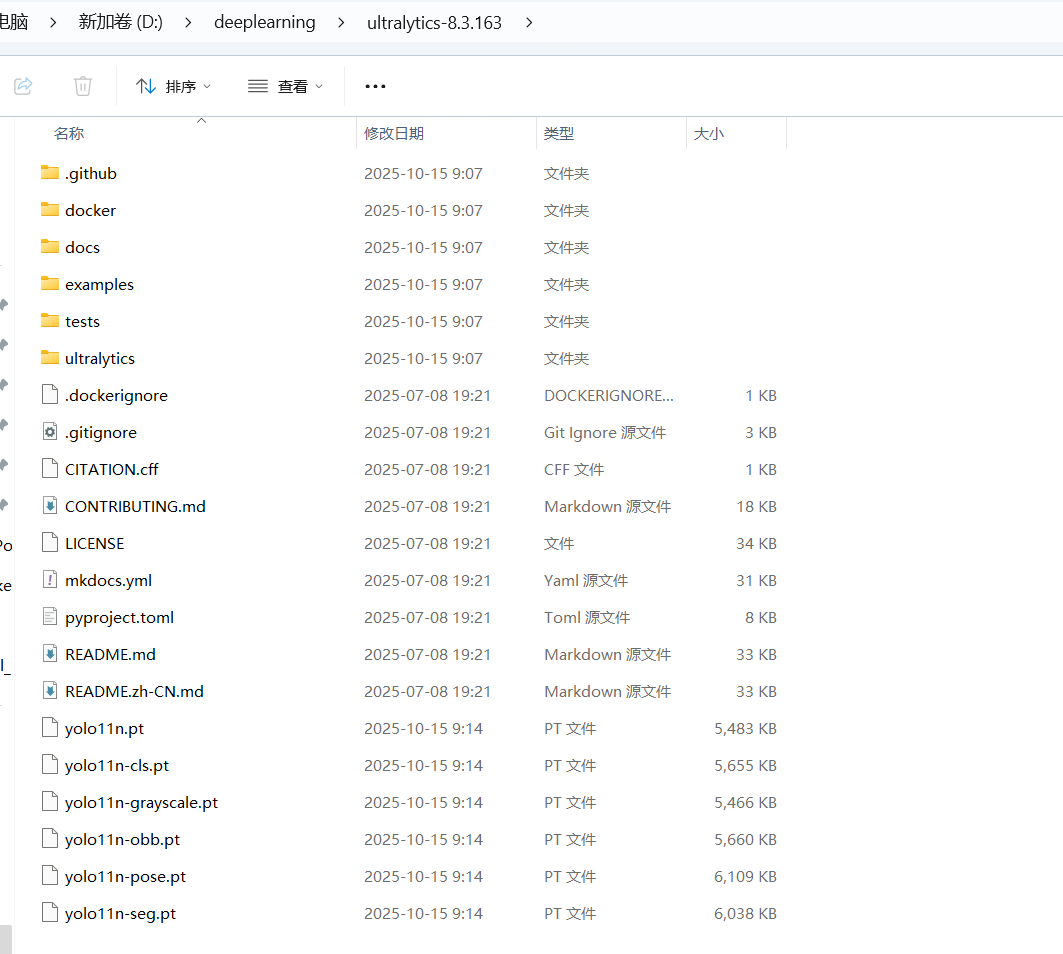Select the .github folder icon

49,172
